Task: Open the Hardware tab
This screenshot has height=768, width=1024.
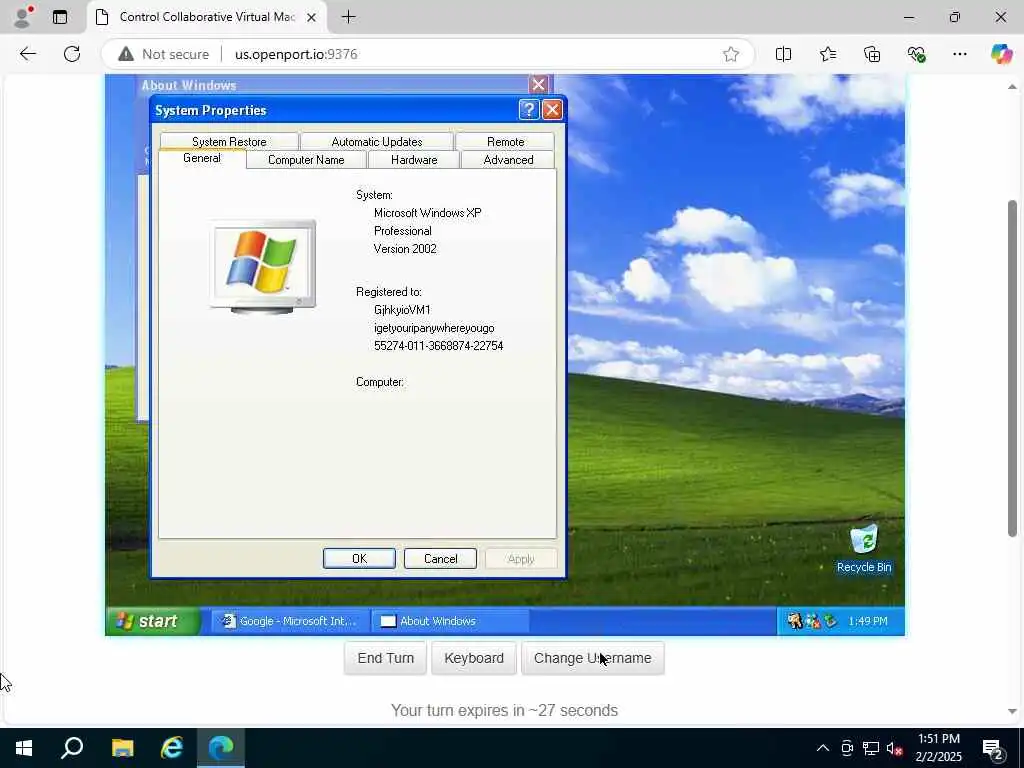Action: click(414, 160)
